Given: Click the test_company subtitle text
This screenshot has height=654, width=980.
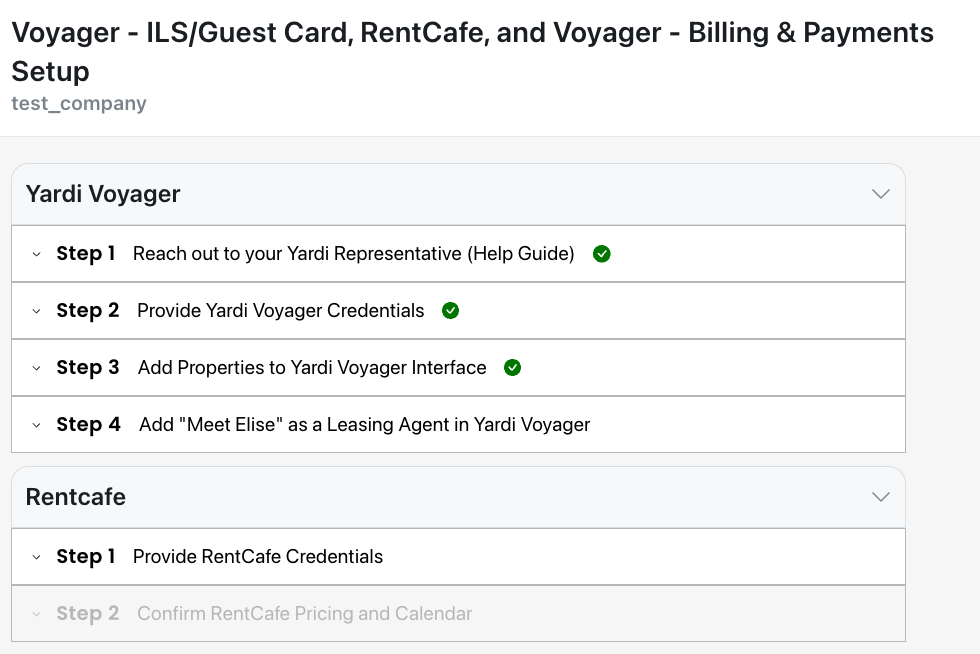Looking at the screenshot, I should 79,103.
